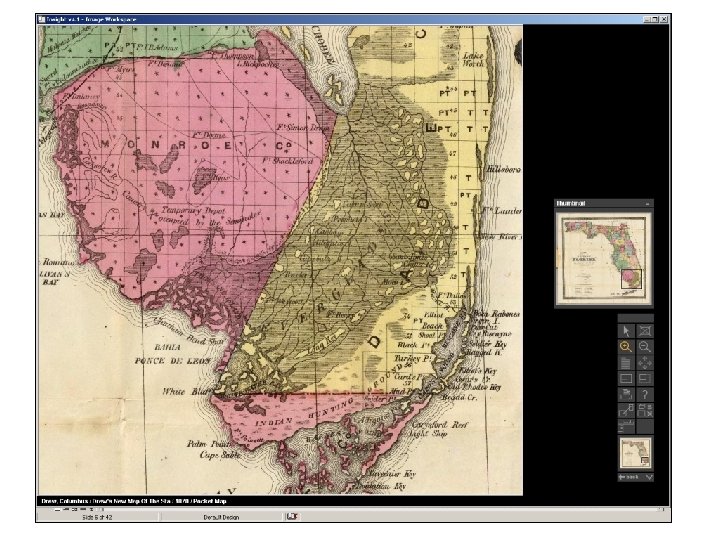The width and height of the screenshot is (720, 540).
Task: Click the Thumbnail panel title bar
Action: pos(603,203)
